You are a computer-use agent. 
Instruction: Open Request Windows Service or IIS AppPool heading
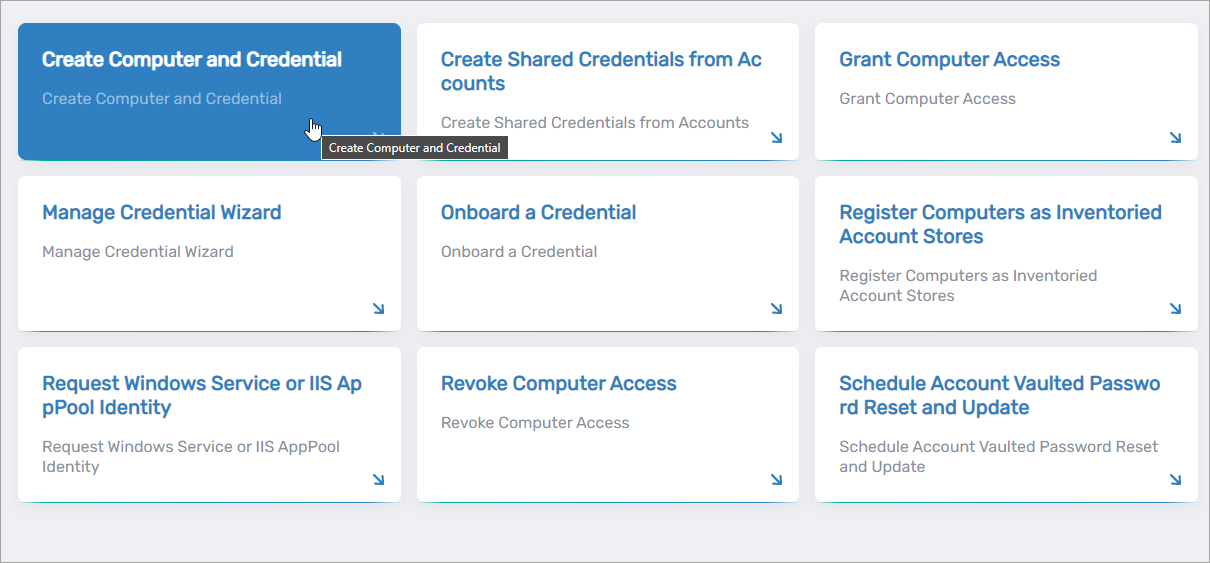point(202,396)
